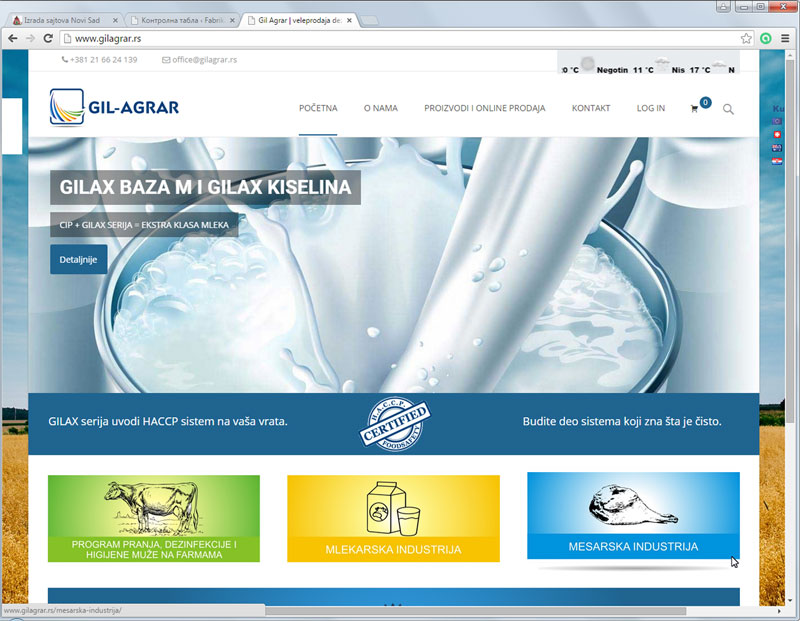Click the browser back arrow

[x=11, y=38]
